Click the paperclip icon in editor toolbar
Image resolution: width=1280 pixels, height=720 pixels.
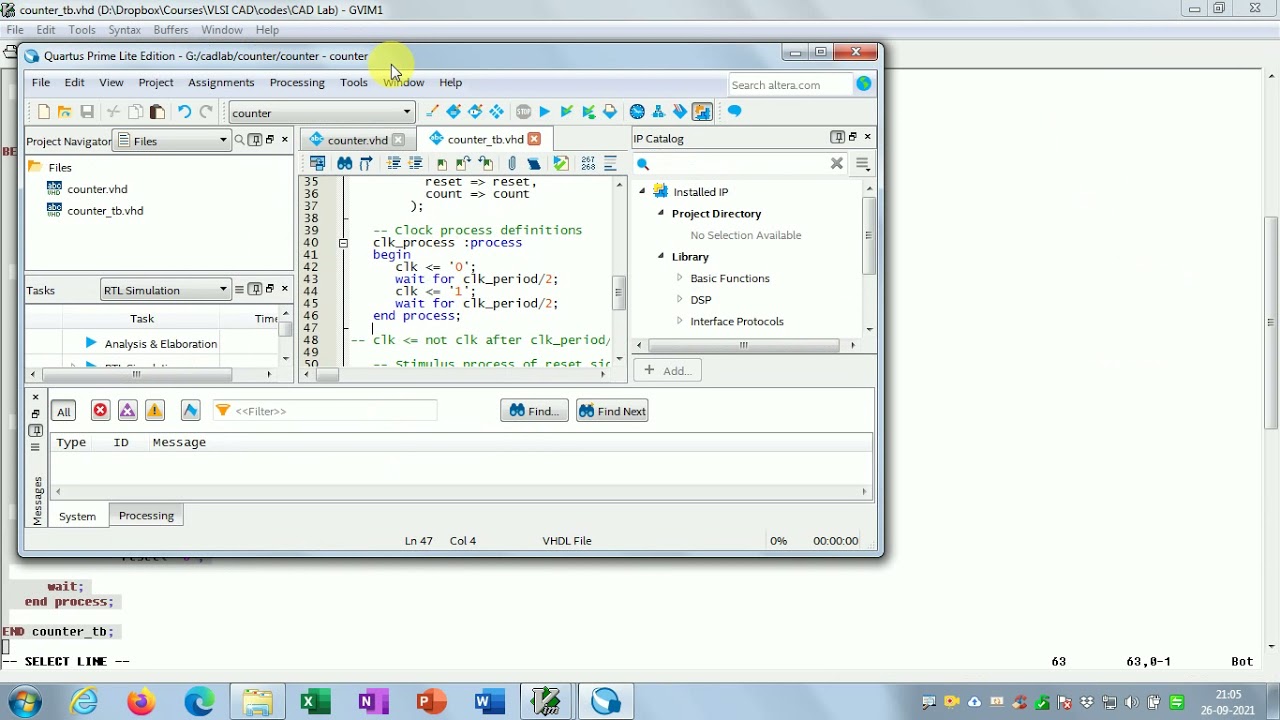coord(512,163)
